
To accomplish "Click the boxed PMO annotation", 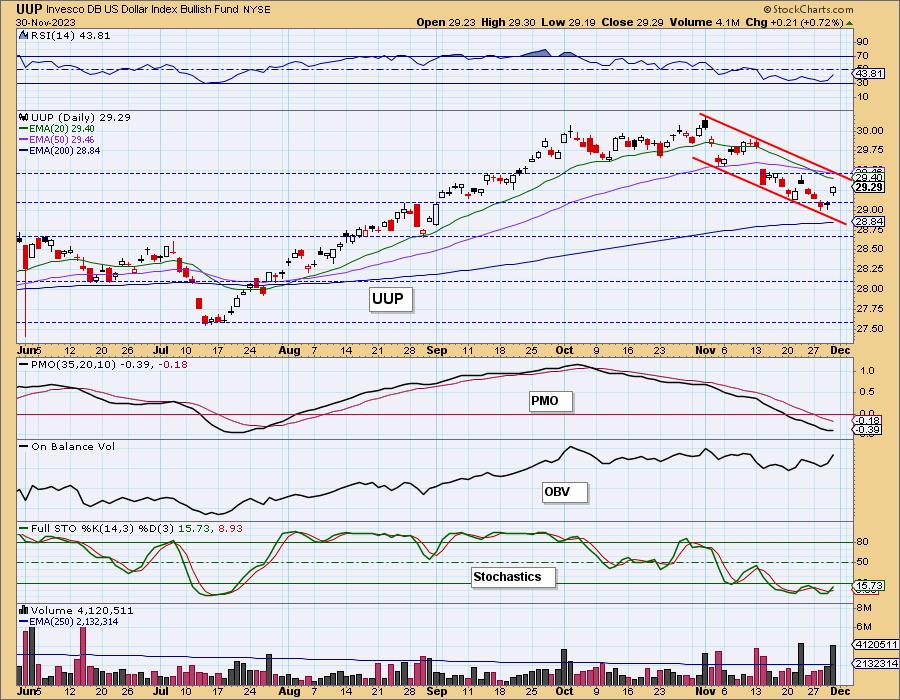I will point(550,400).
